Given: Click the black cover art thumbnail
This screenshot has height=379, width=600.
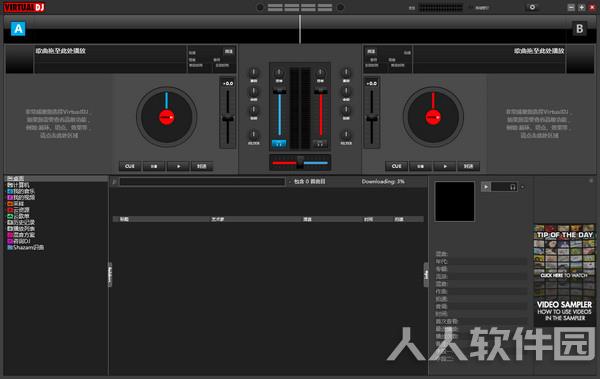Looking at the screenshot, I should point(455,201).
